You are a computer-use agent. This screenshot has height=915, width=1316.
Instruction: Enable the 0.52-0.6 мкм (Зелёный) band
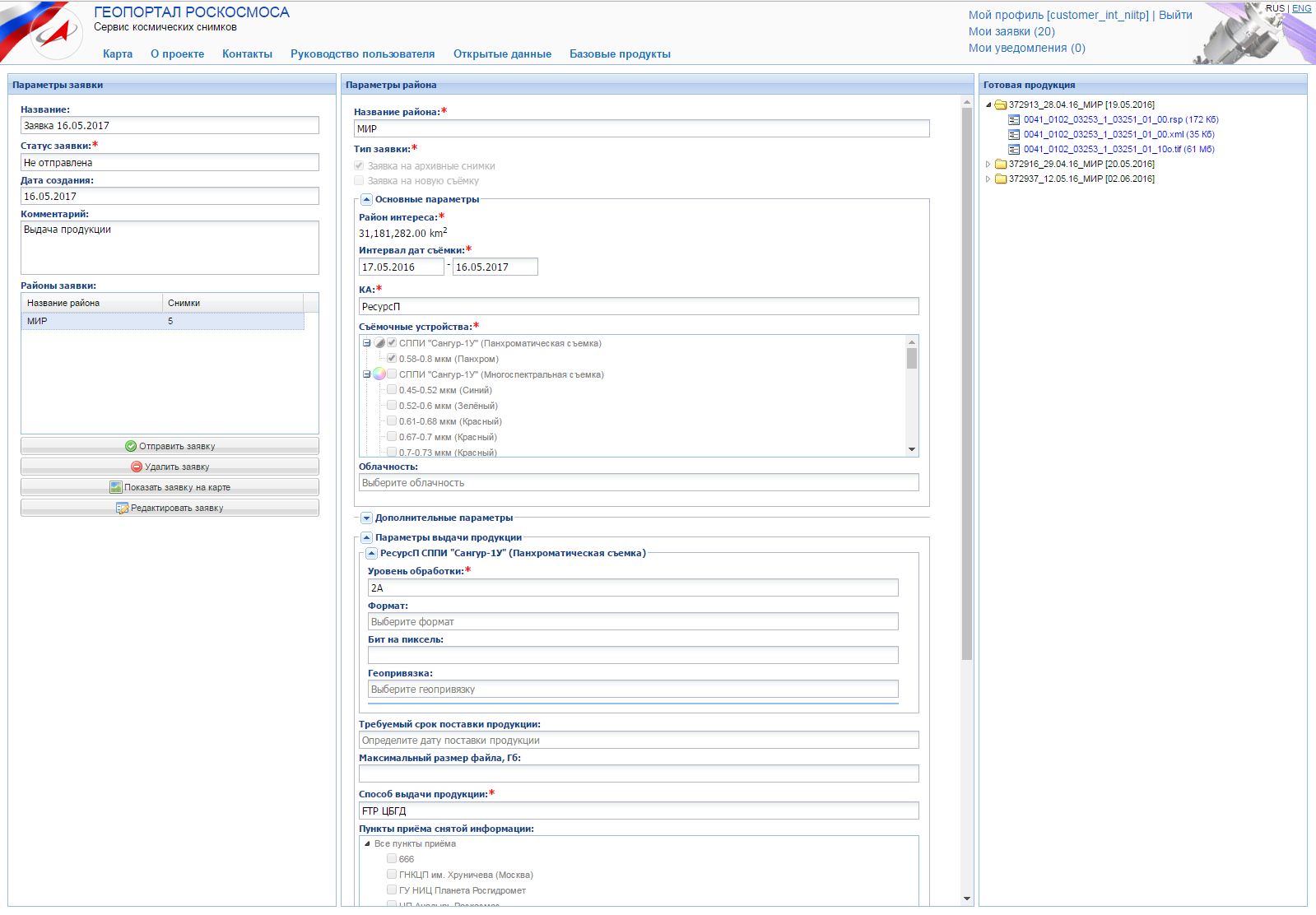(392, 406)
